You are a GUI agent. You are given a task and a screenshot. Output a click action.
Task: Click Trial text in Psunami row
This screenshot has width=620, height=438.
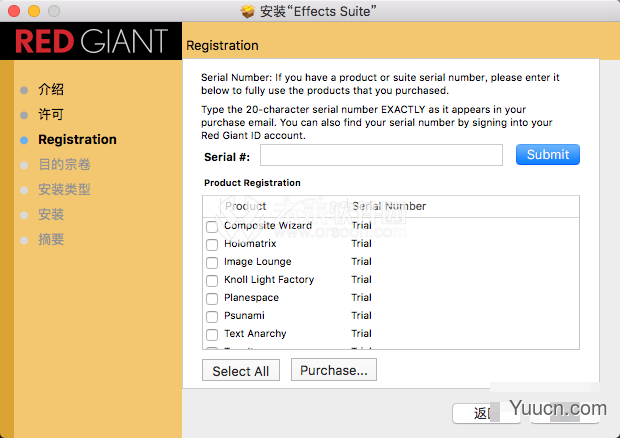[x=361, y=315]
